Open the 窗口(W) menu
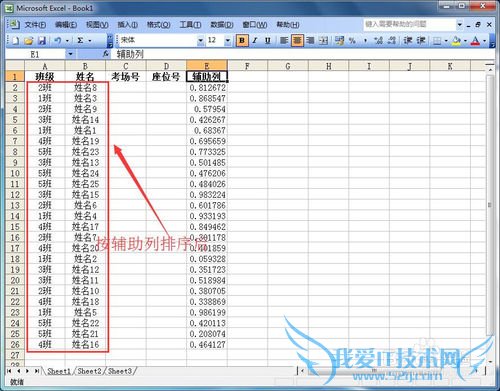 click(x=255, y=25)
